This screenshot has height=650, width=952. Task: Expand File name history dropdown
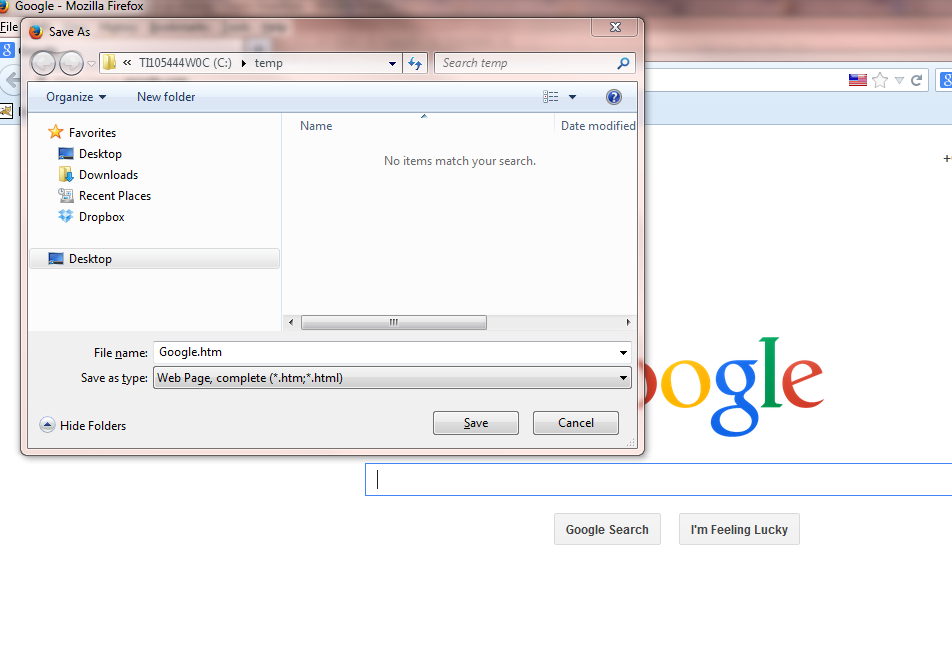(623, 353)
